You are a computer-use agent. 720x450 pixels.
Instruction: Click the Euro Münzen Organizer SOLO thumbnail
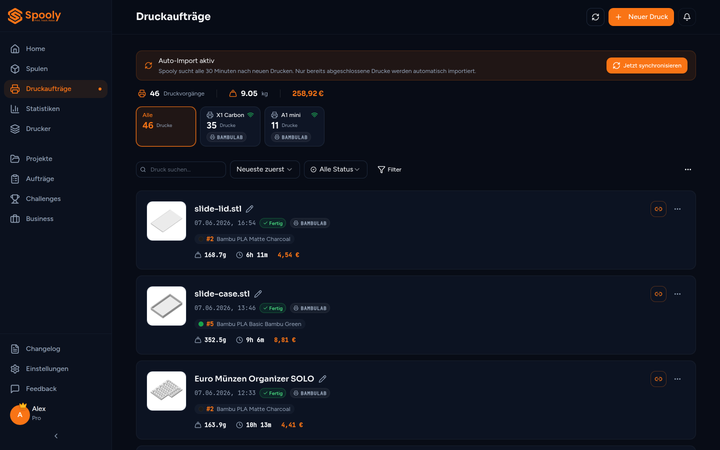(166, 391)
